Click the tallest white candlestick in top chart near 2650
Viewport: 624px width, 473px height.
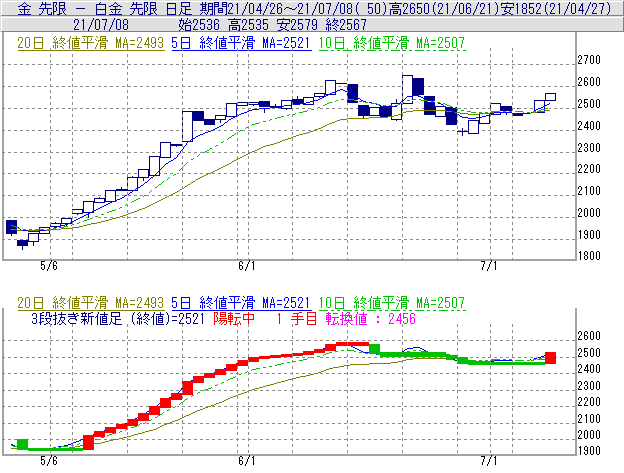click(407, 88)
